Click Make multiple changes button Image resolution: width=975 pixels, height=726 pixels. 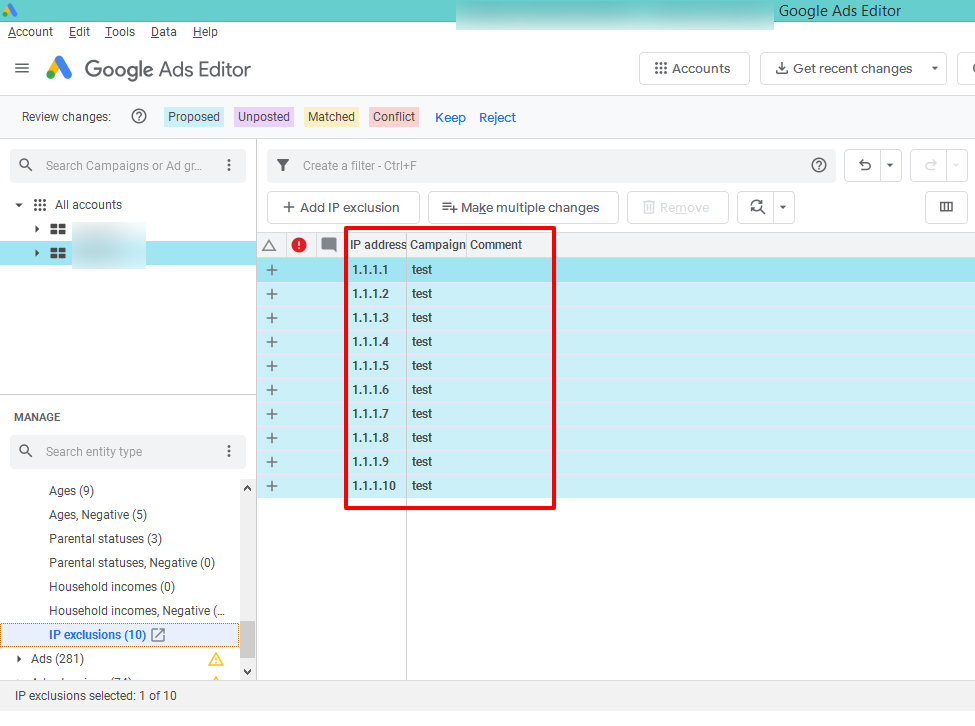point(523,207)
